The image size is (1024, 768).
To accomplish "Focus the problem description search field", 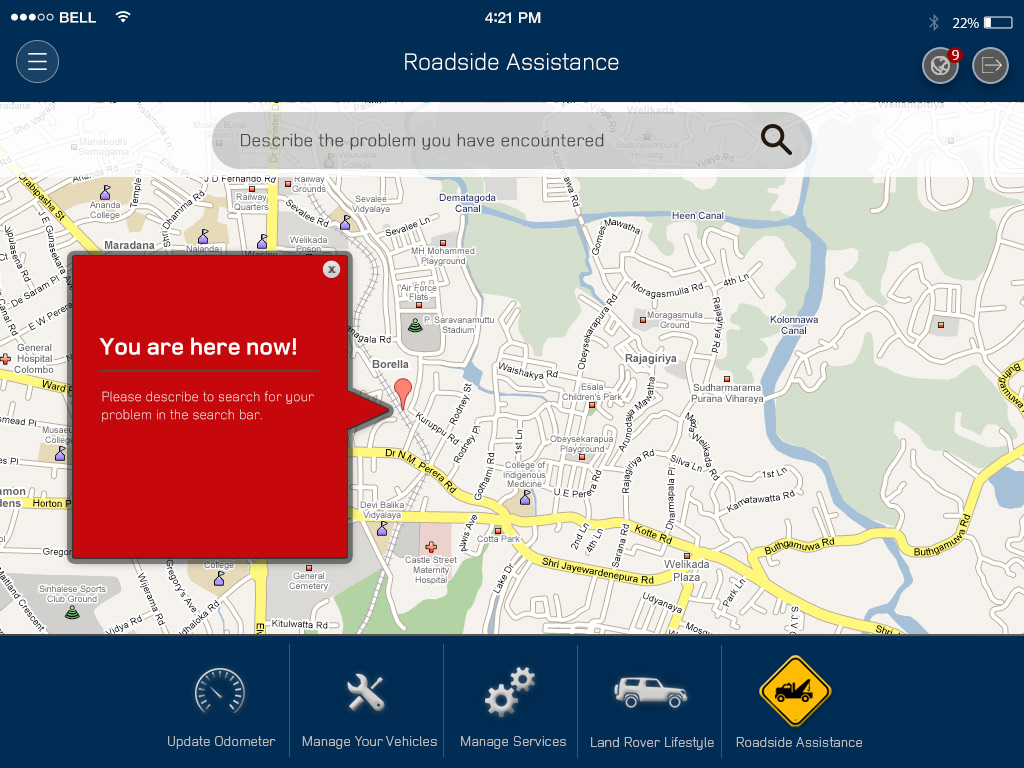I will tap(511, 140).
